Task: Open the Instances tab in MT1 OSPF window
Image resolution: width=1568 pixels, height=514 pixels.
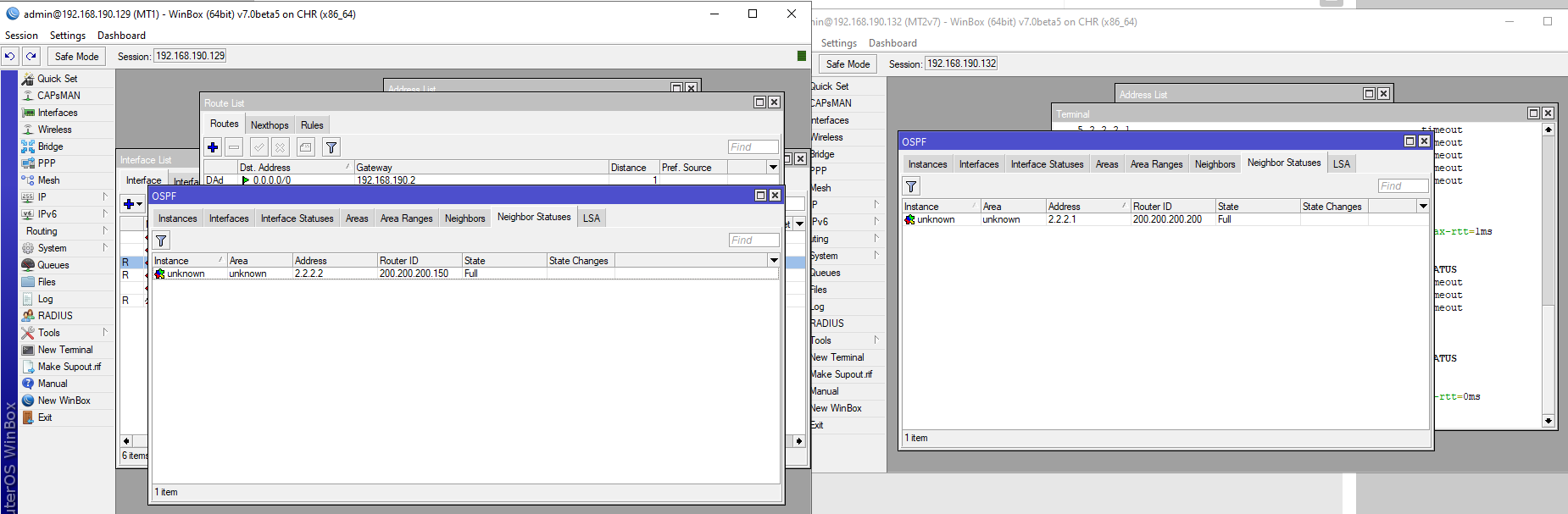Action: (x=177, y=218)
